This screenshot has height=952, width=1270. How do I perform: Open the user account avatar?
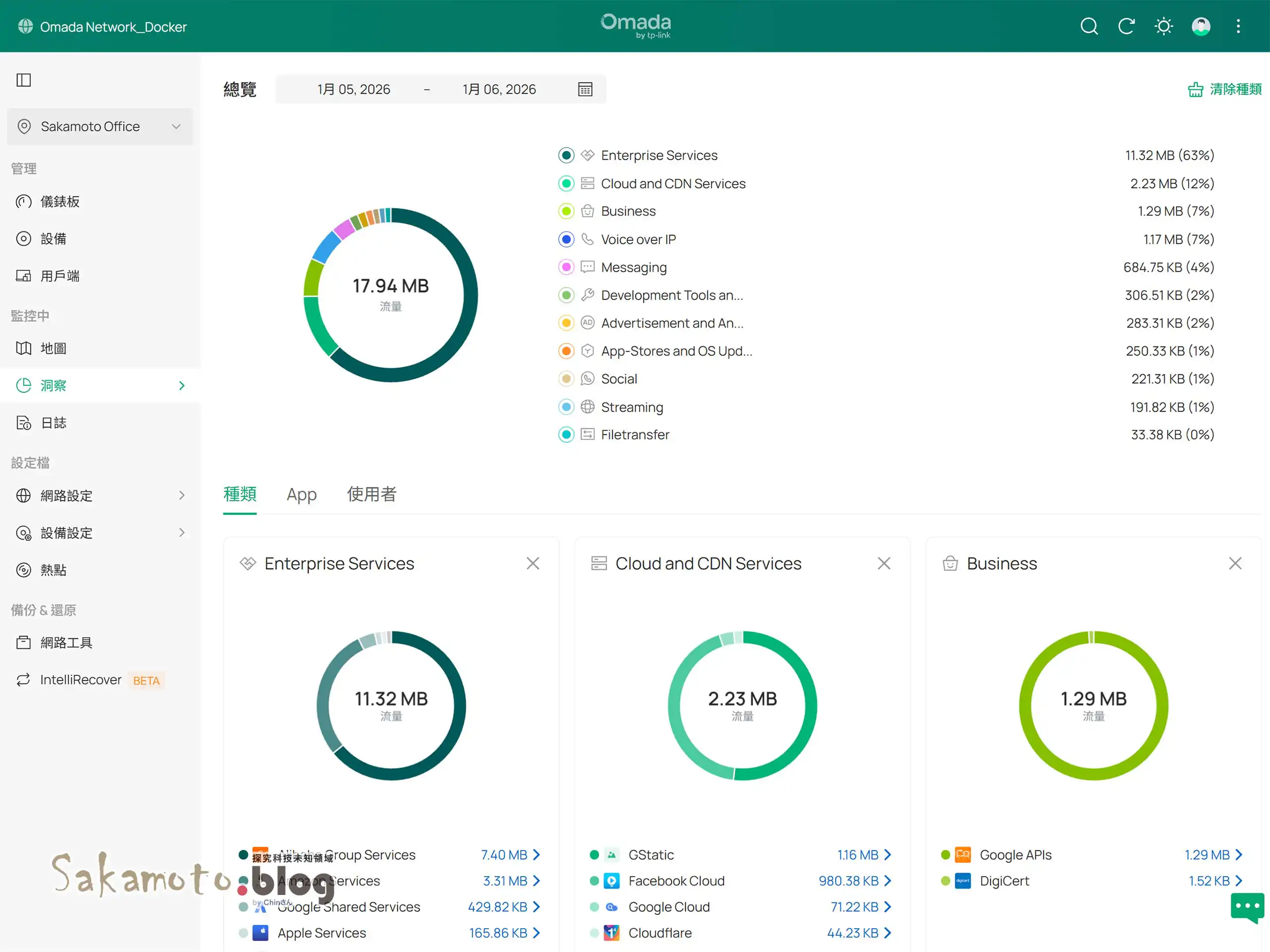pyautogui.click(x=1201, y=26)
